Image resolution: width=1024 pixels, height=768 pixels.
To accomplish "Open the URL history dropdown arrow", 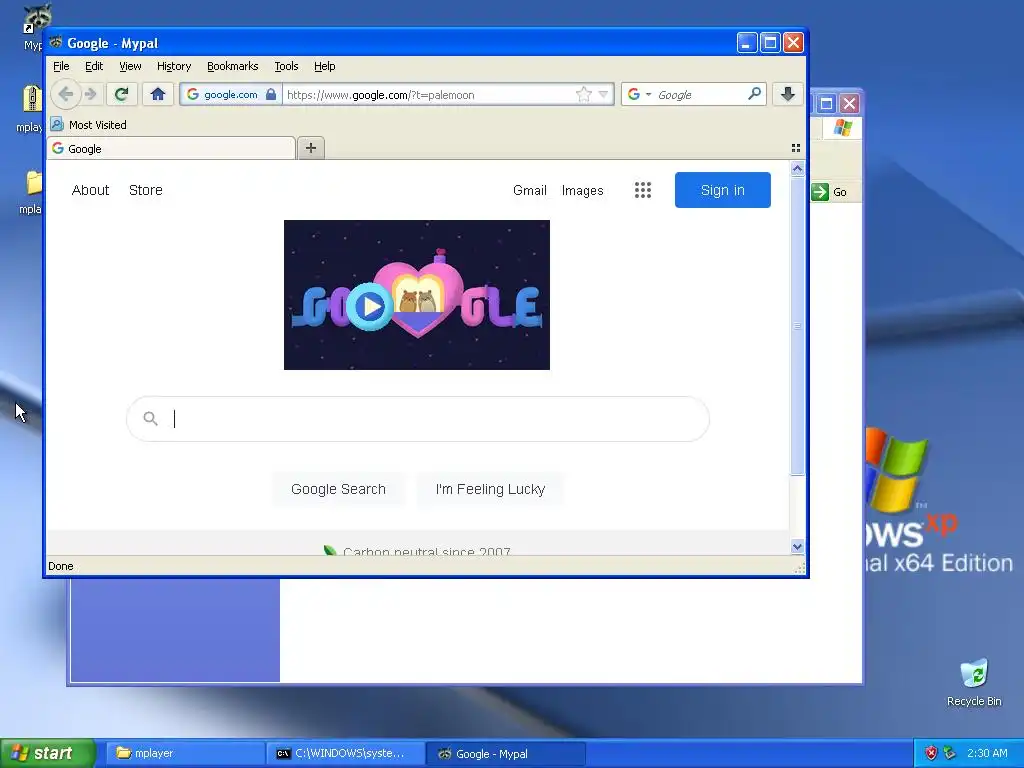I will pyautogui.click(x=603, y=94).
